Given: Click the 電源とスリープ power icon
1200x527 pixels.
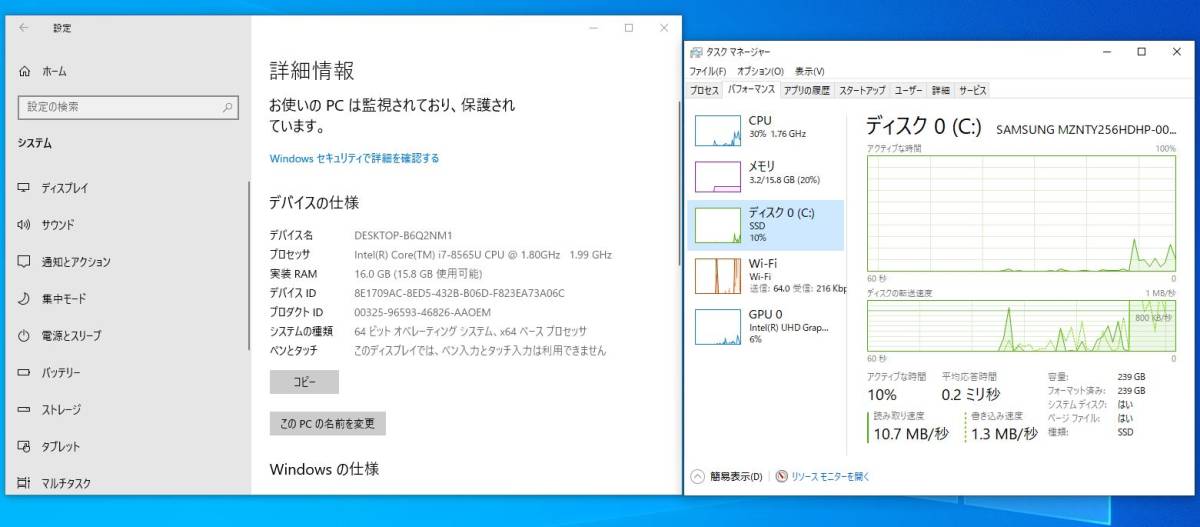Looking at the screenshot, I should [x=24, y=336].
